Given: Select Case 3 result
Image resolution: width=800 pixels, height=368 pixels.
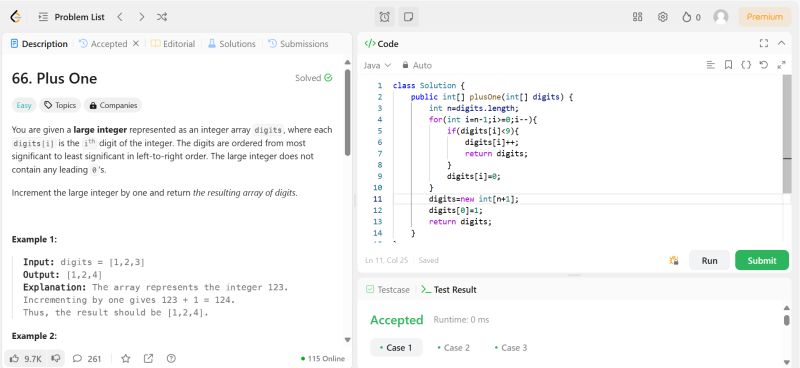Looking at the screenshot, I should click(511, 348).
